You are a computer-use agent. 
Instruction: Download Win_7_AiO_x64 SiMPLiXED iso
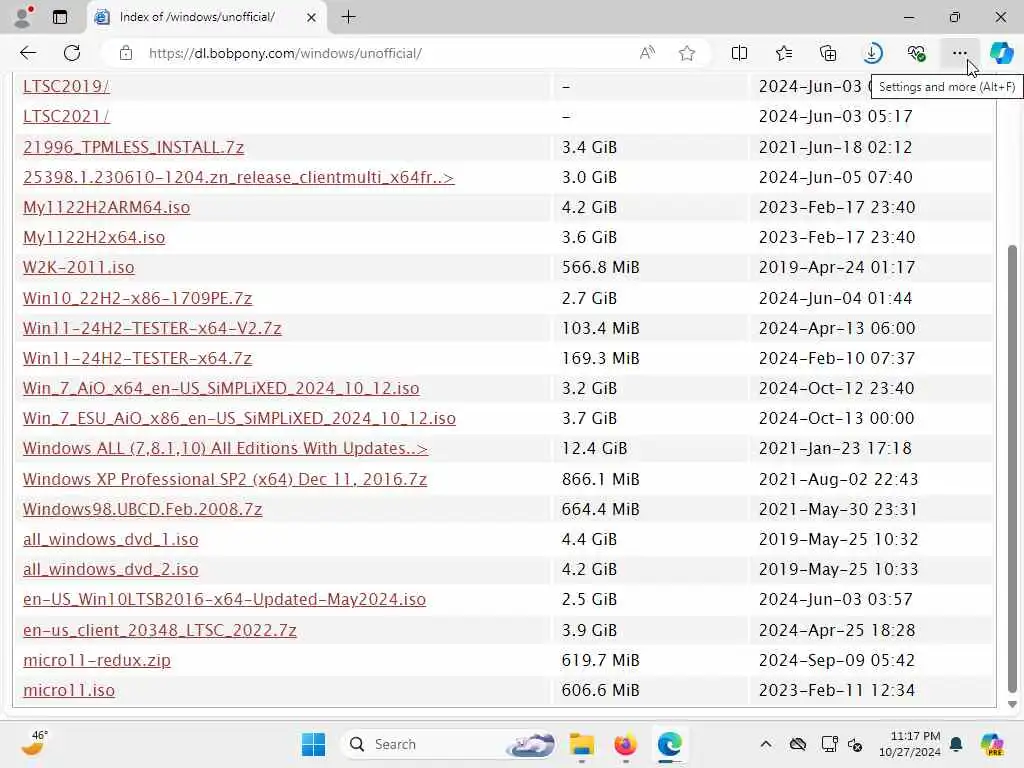221,388
